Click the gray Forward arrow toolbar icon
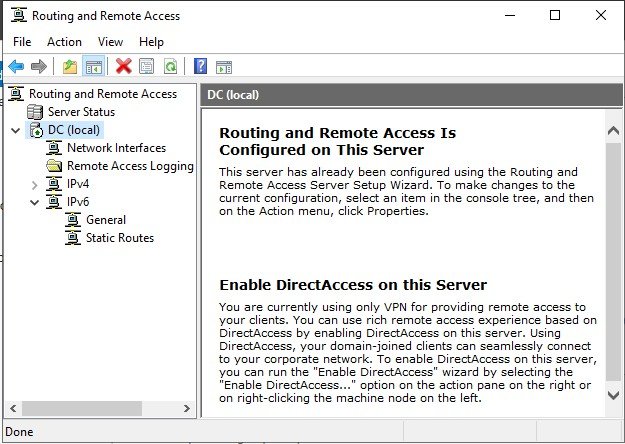The width and height of the screenshot is (625, 444). pyautogui.click(x=39, y=66)
